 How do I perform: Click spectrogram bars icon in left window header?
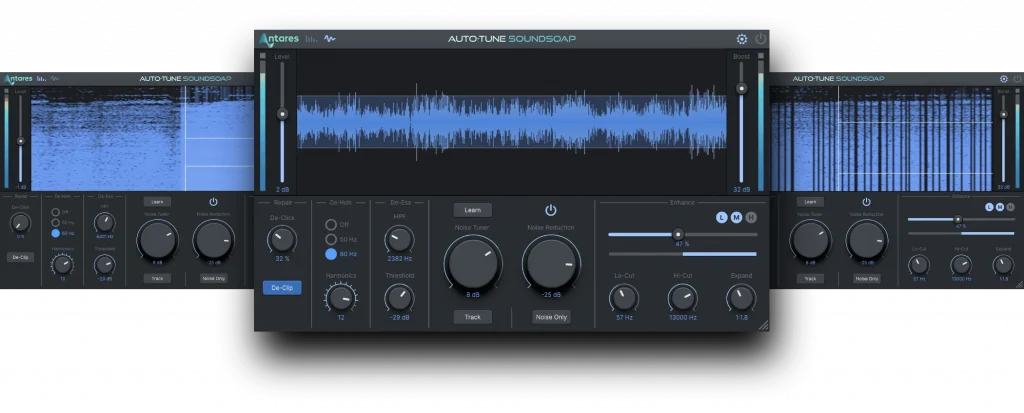click(x=41, y=78)
